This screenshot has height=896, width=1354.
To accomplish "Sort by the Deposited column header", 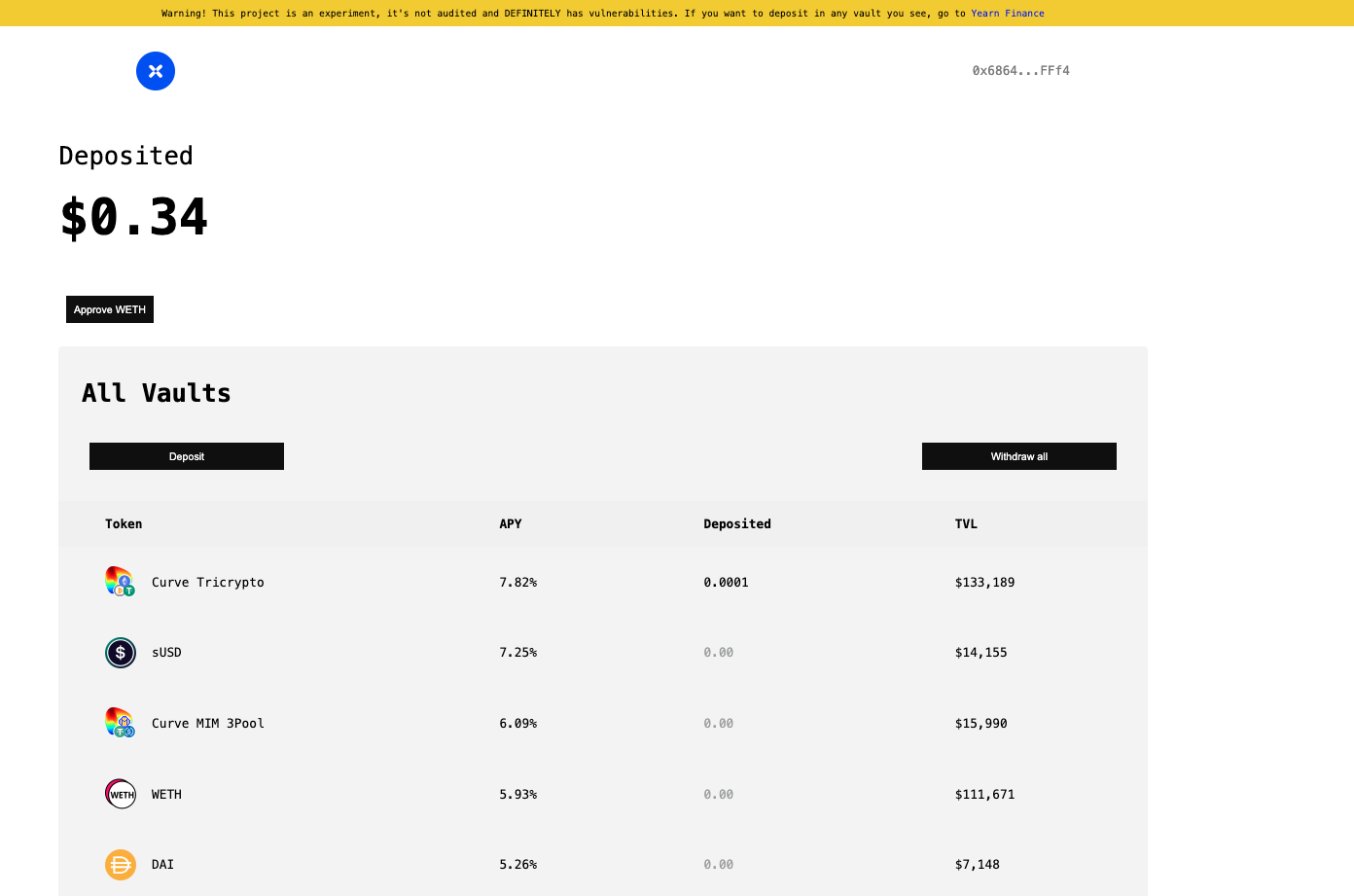I will click(737, 523).
